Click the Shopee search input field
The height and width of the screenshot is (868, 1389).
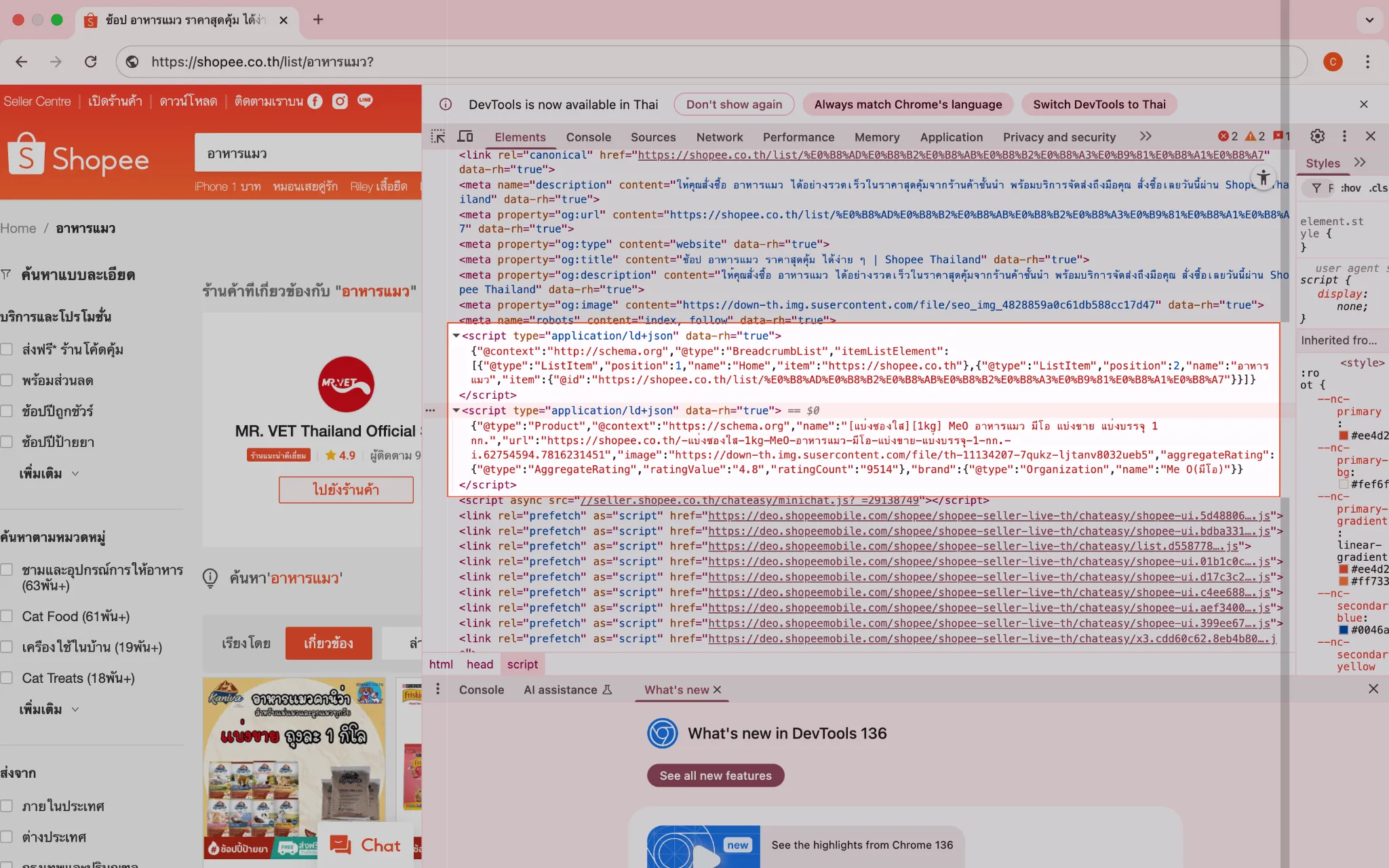click(x=308, y=153)
